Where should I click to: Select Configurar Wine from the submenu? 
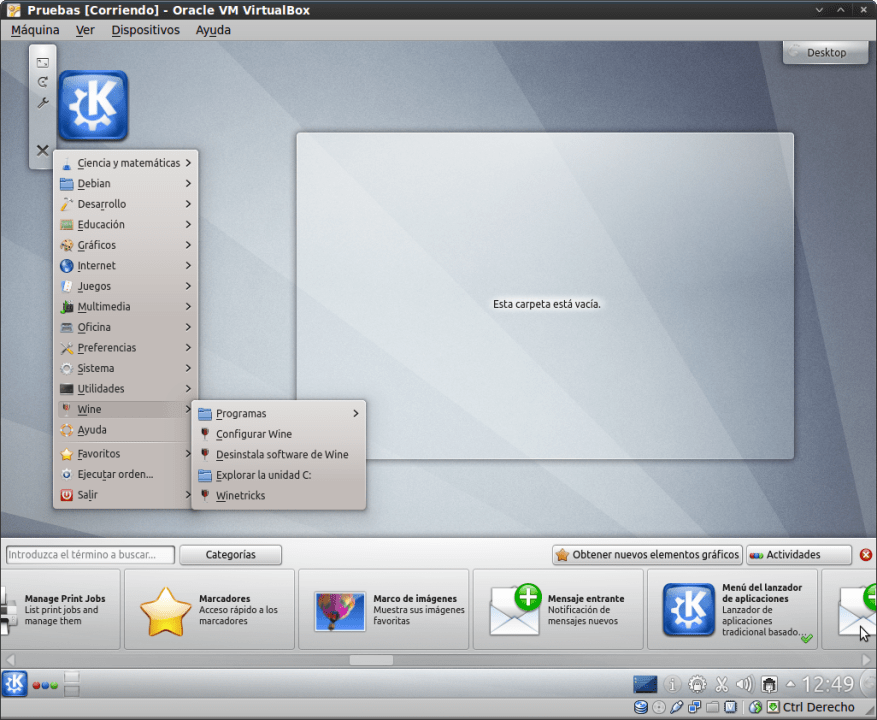point(254,434)
